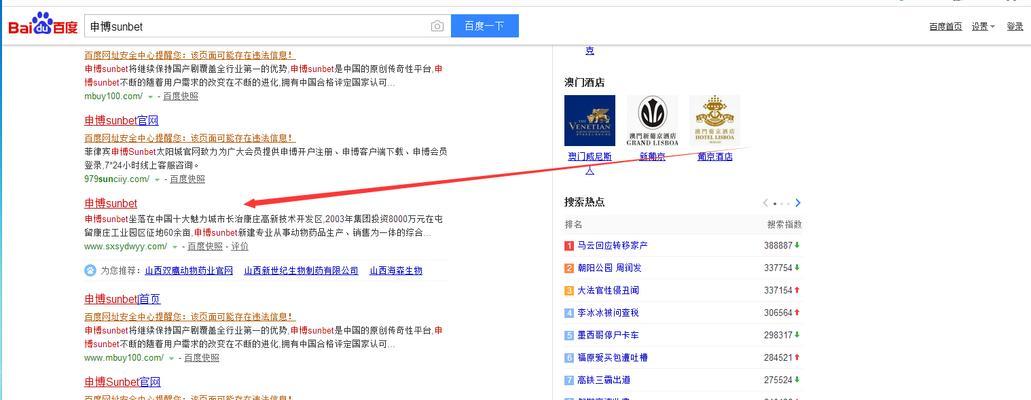Click rank 3 badge in hot list

tap(569, 290)
